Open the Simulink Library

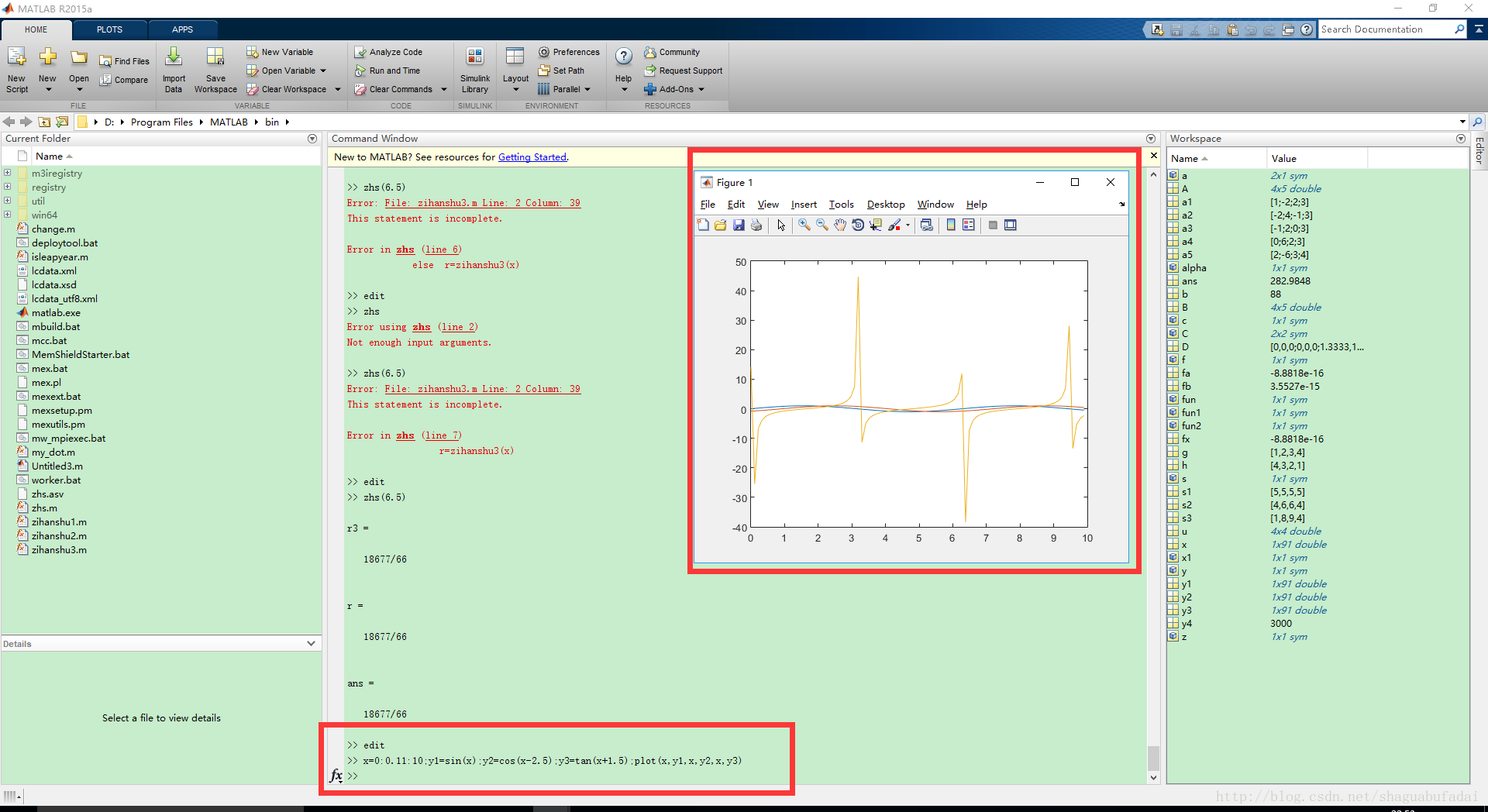coord(475,70)
